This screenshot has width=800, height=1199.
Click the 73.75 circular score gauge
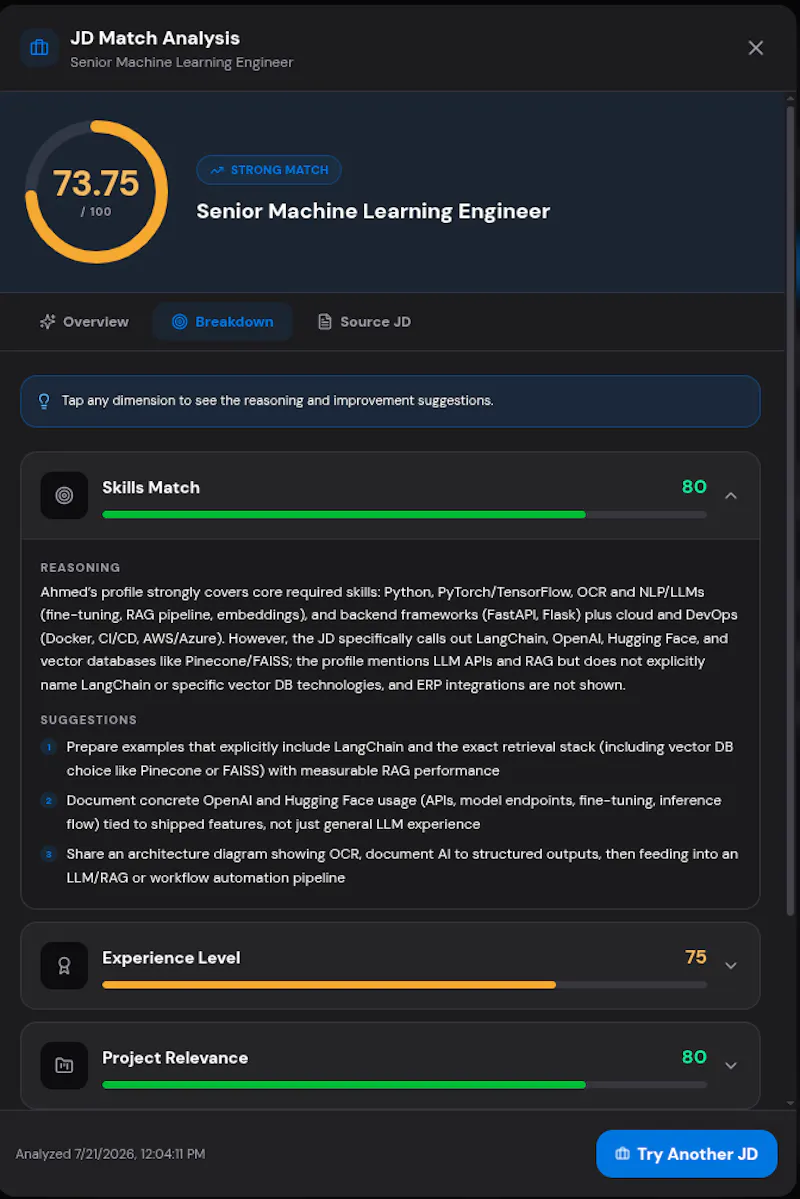point(96,192)
